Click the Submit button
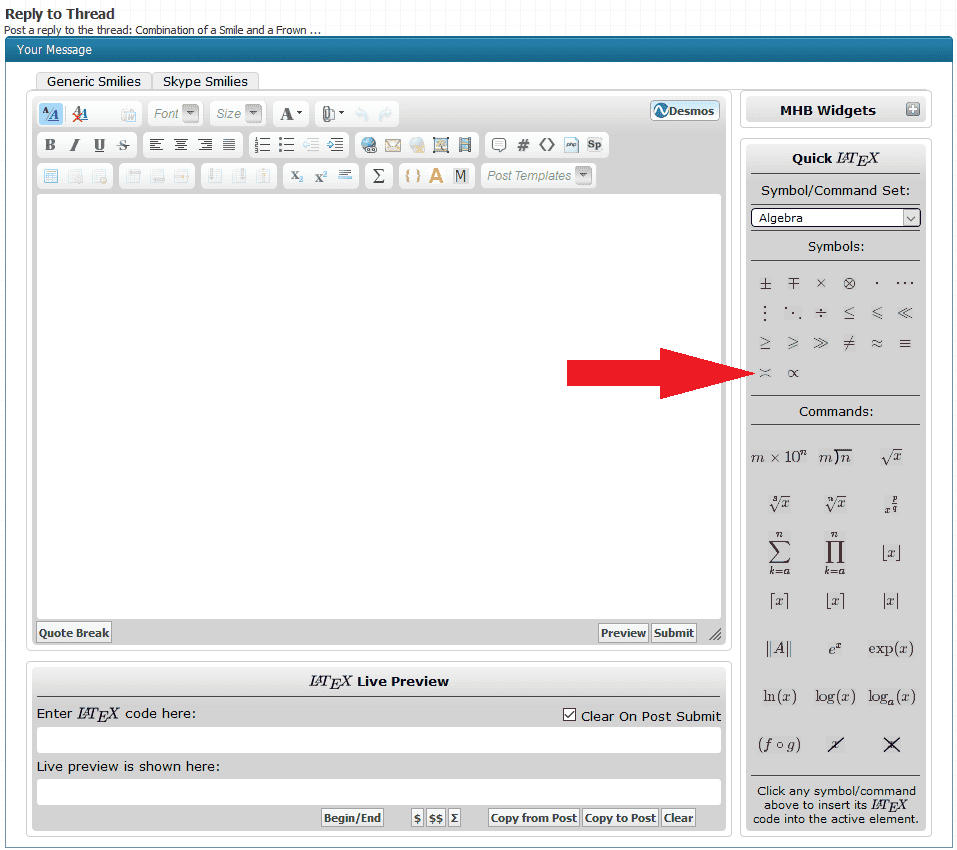The height and width of the screenshot is (850, 957). 674,633
